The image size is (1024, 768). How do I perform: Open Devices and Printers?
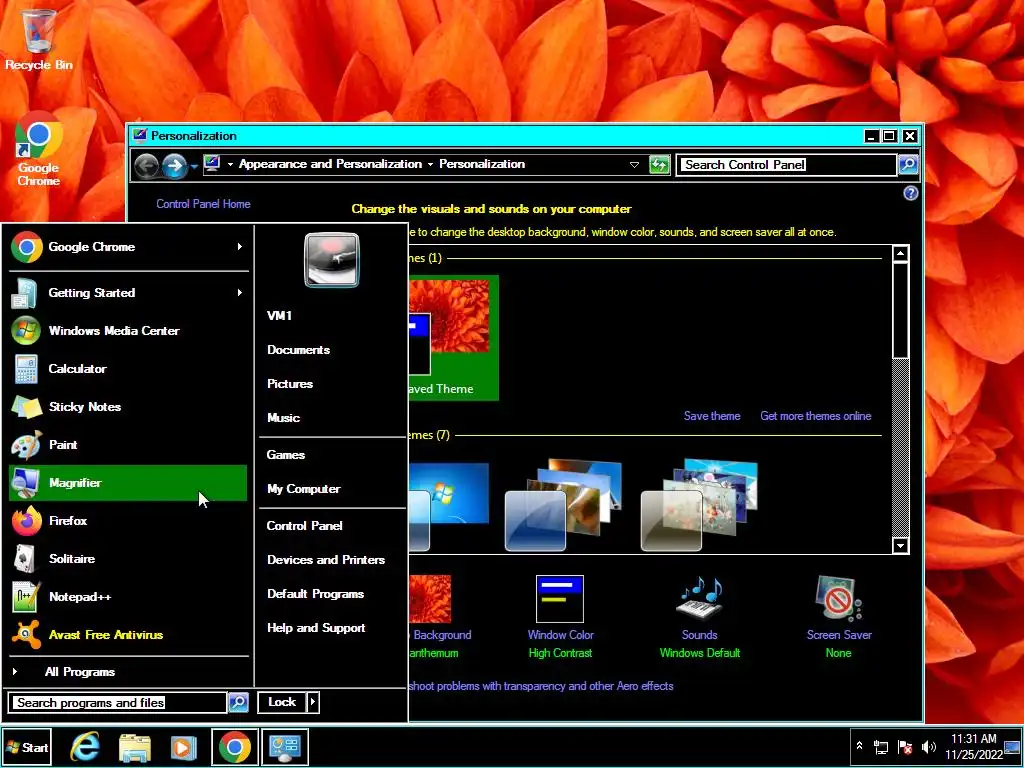point(326,560)
